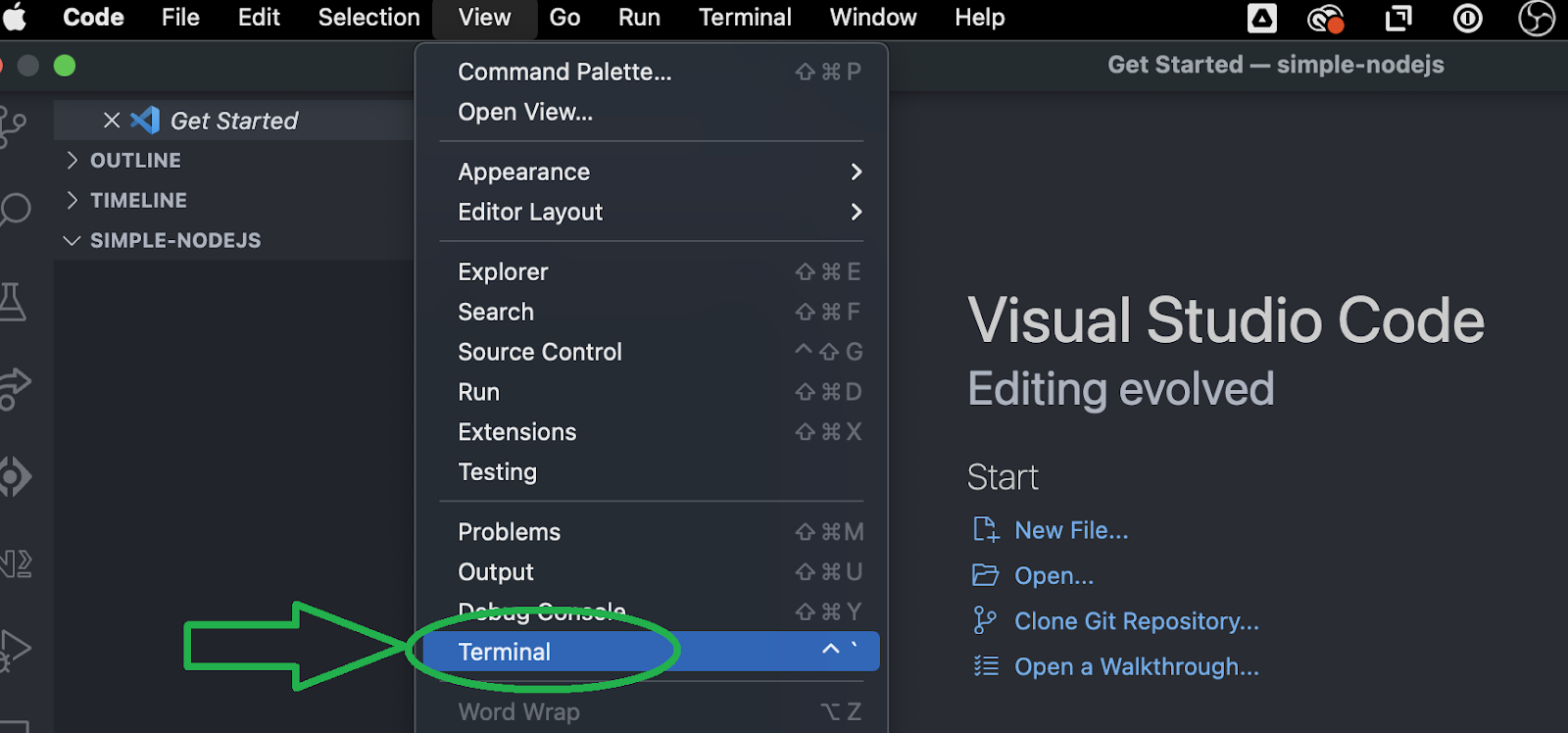Select Run in the View menu
This screenshot has width=1568, height=733.
[x=652, y=392]
